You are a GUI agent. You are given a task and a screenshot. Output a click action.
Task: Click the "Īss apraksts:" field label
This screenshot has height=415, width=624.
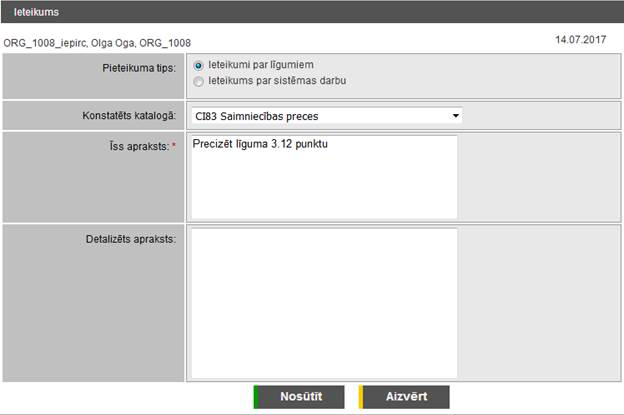pos(139,146)
